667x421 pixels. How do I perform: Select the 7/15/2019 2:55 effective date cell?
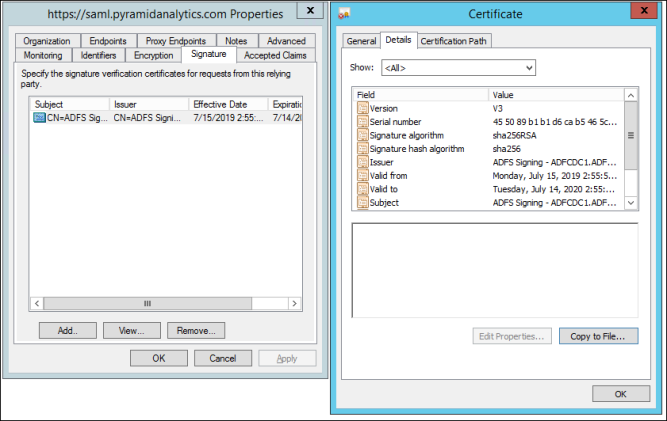click(228, 118)
